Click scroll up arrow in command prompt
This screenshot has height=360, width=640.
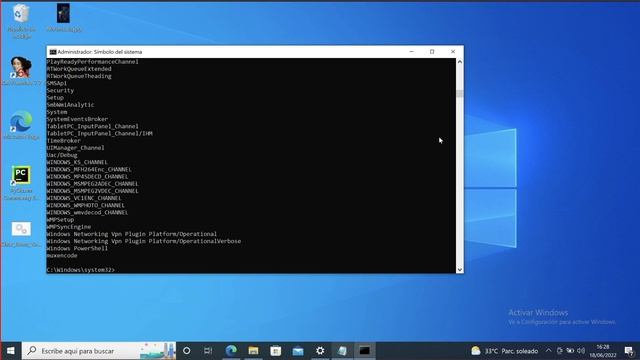pyautogui.click(x=460, y=62)
